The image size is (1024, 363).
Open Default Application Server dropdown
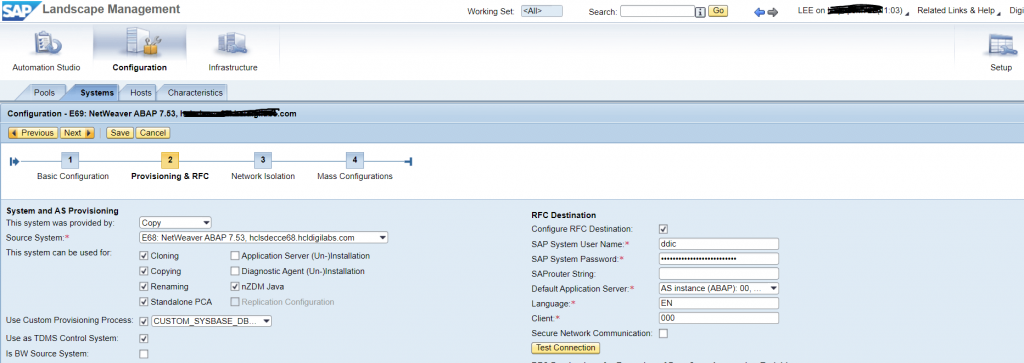[719, 288]
